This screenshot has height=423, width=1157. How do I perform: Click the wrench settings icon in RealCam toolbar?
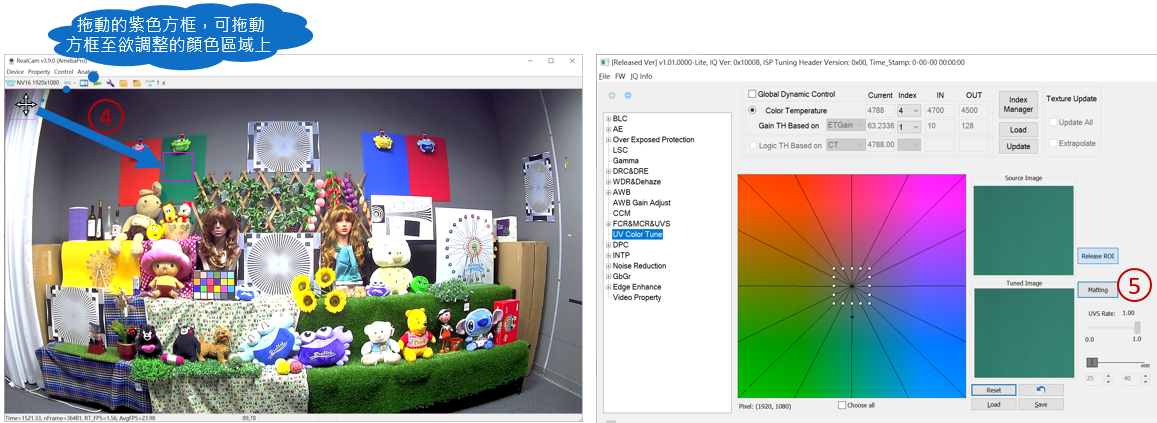point(110,82)
